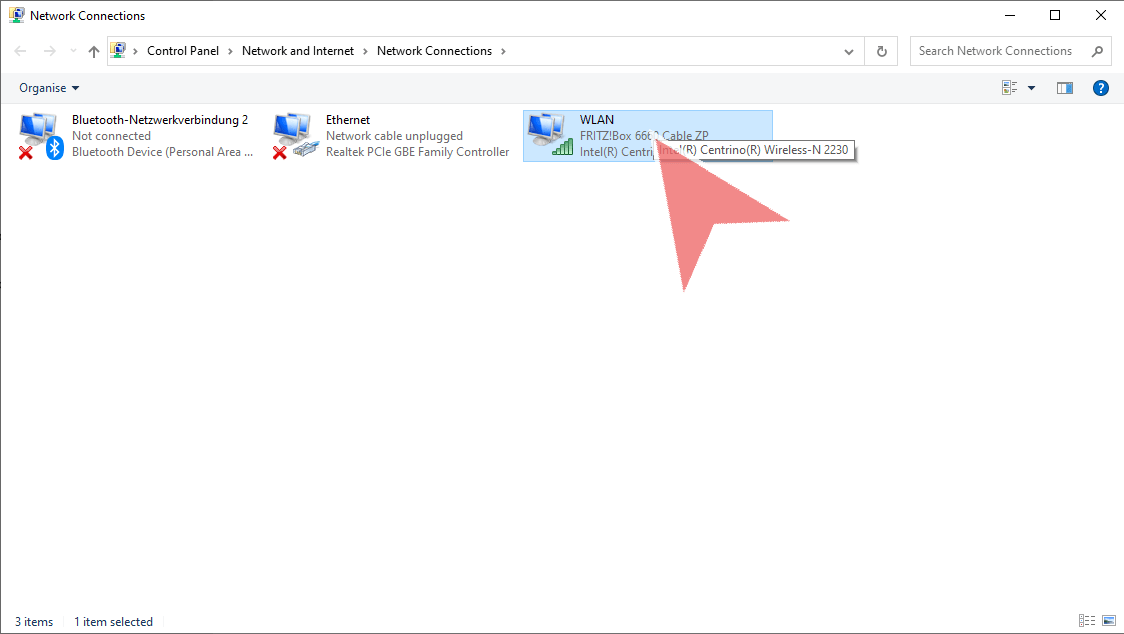This screenshot has width=1124, height=634.
Task: Open recent locations dropdown arrow
Action: (72, 51)
